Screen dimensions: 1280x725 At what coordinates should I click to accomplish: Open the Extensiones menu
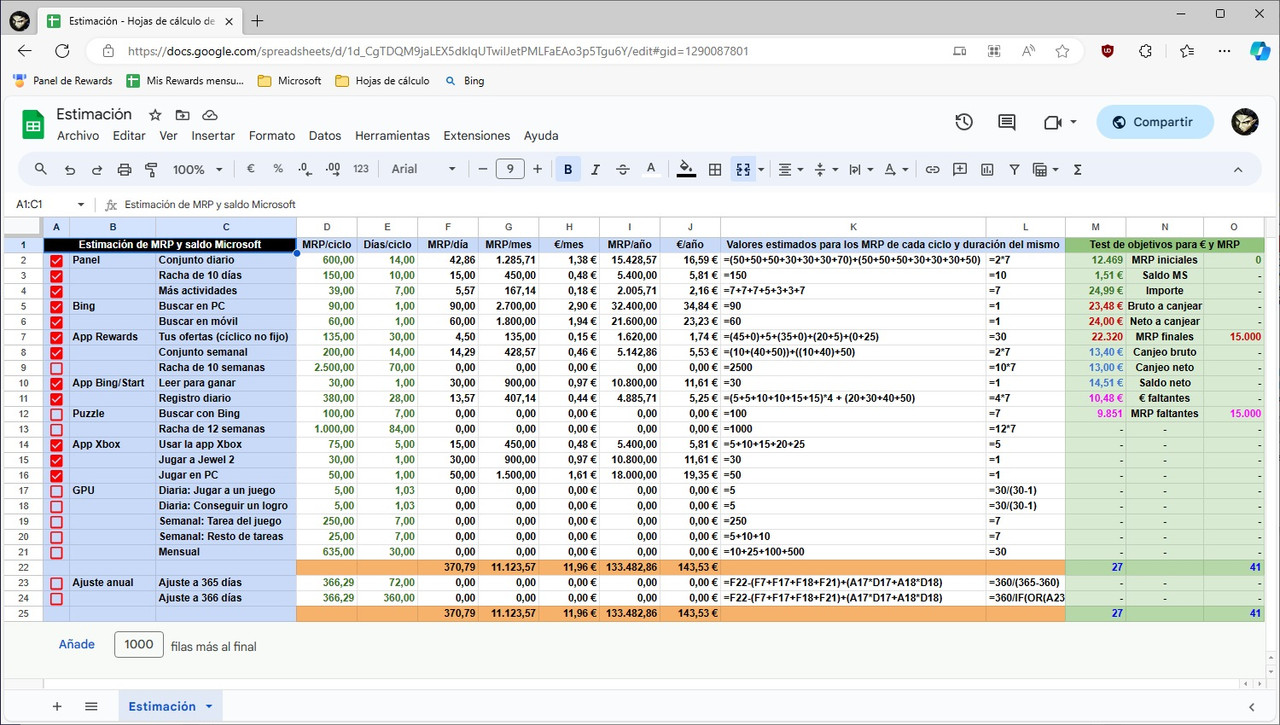click(x=477, y=135)
